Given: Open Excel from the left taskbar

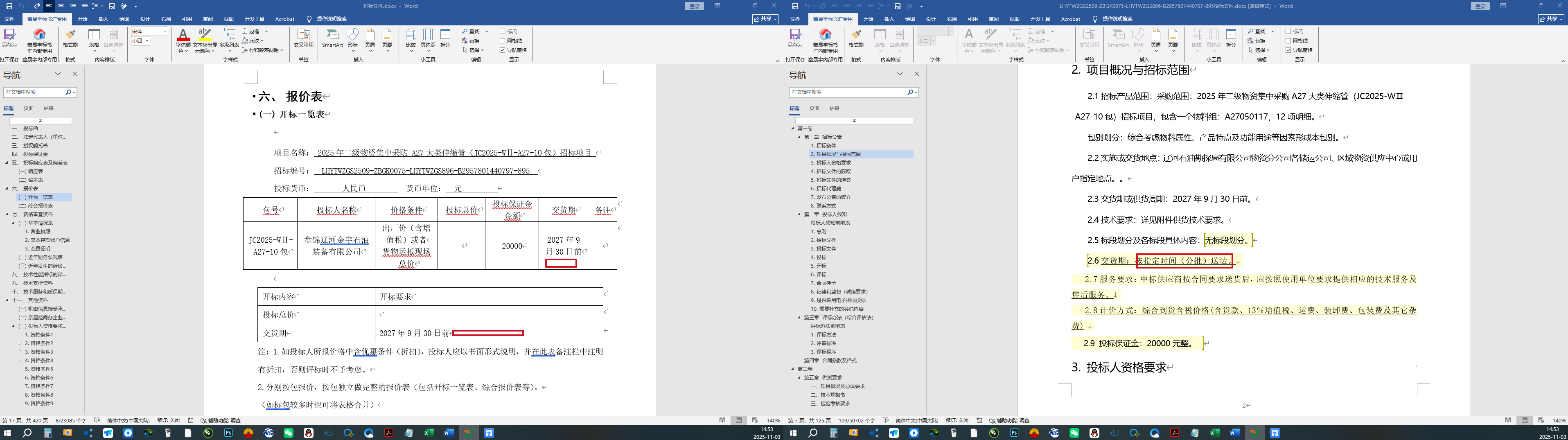Looking at the screenshot, I should (x=429, y=433).
